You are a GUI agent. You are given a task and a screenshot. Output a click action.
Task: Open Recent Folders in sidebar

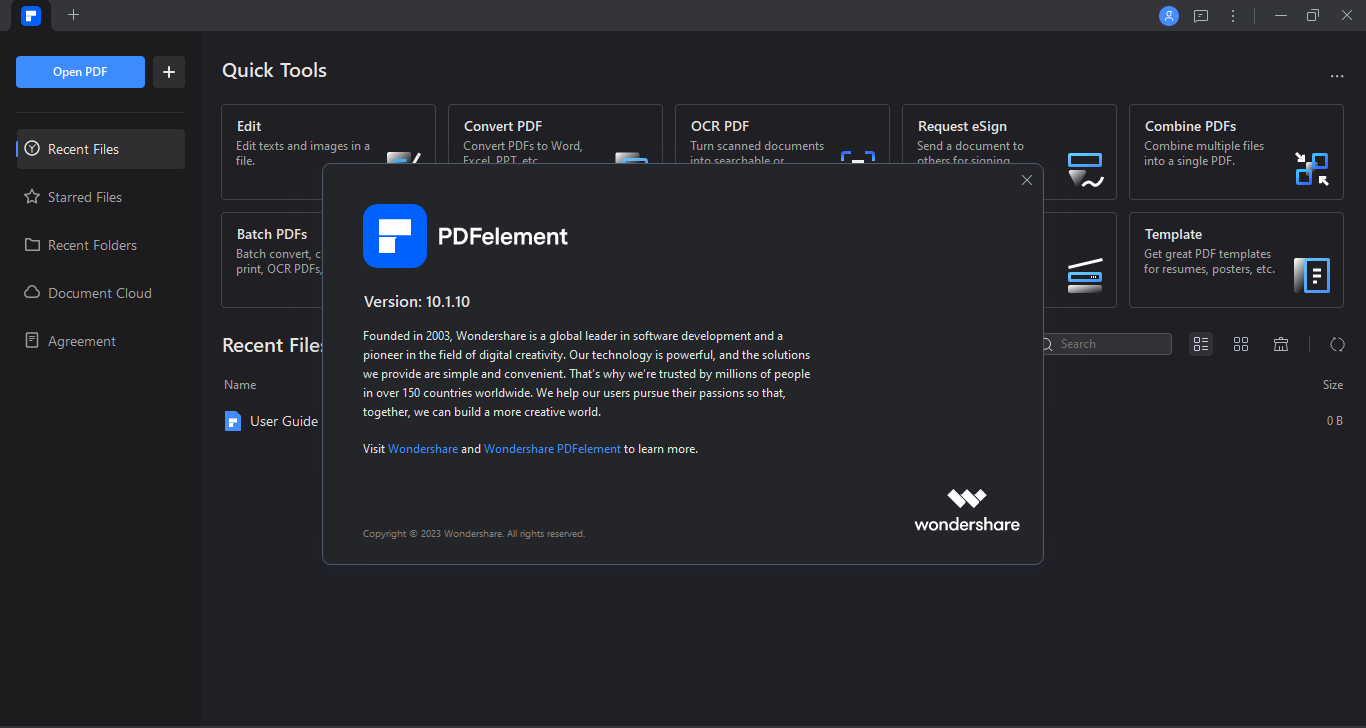pyautogui.click(x=100, y=245)
